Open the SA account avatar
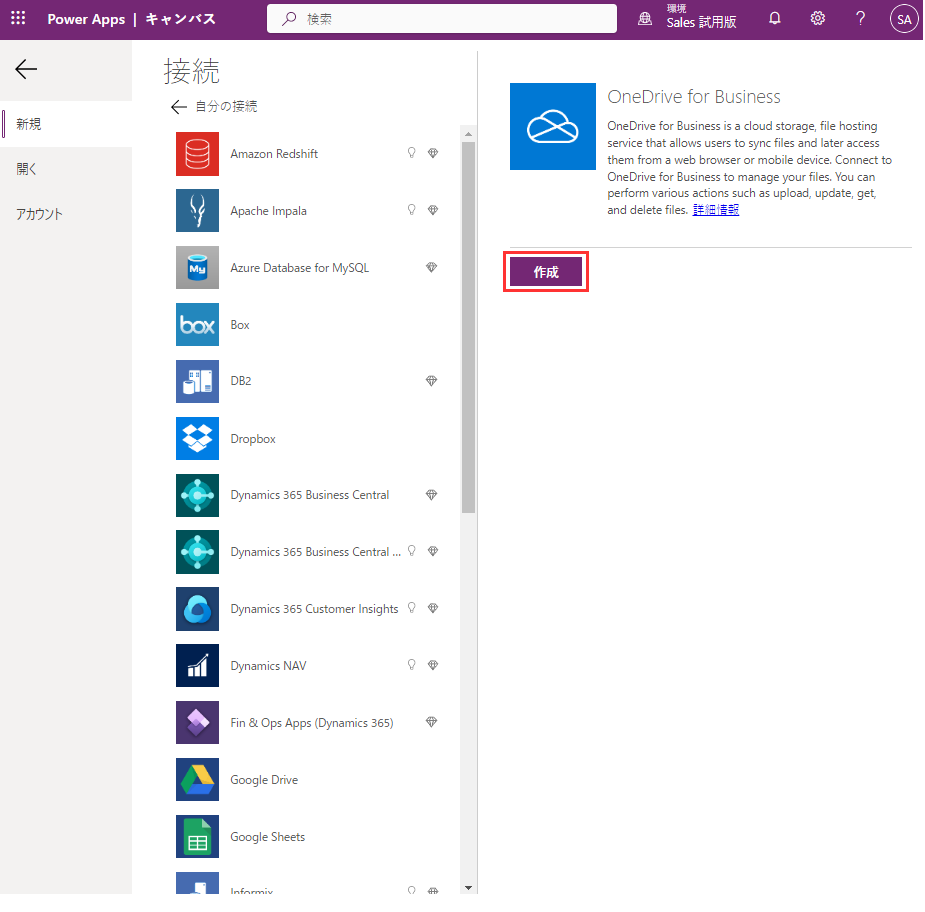 [x=904, y=19]
